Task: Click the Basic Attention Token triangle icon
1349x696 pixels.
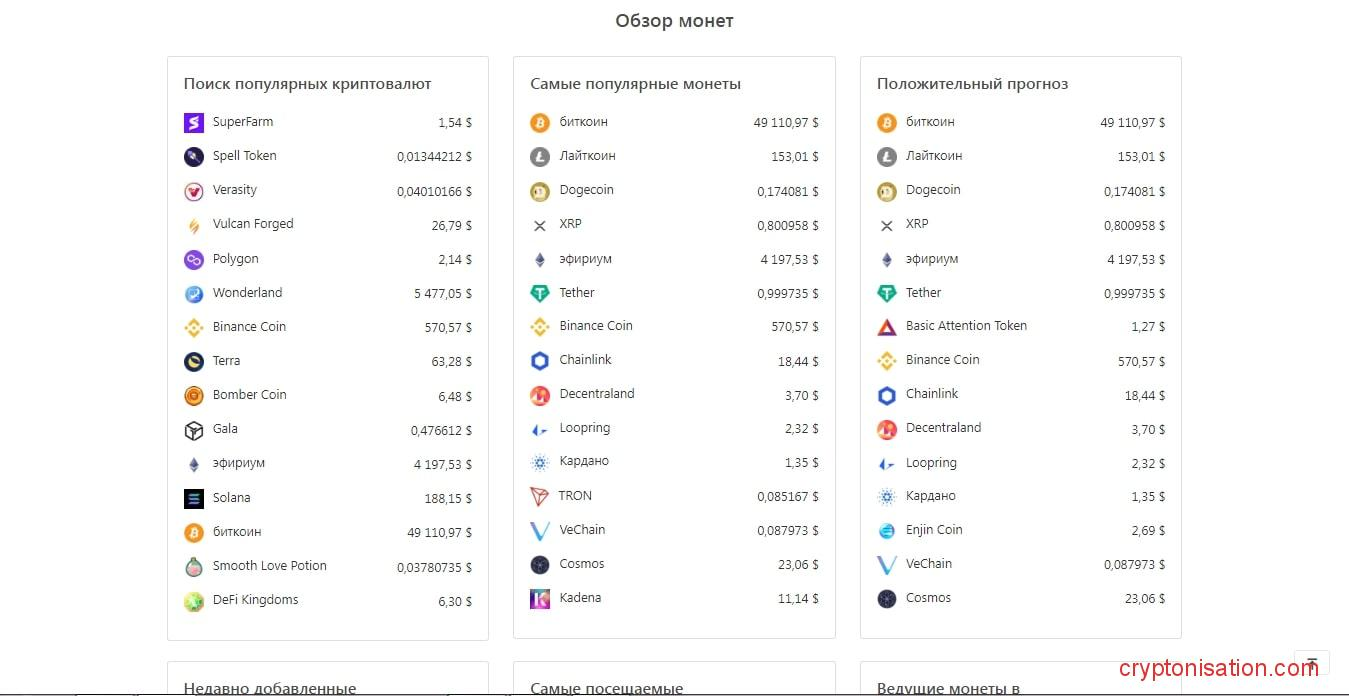Action: tap(887, 327)
